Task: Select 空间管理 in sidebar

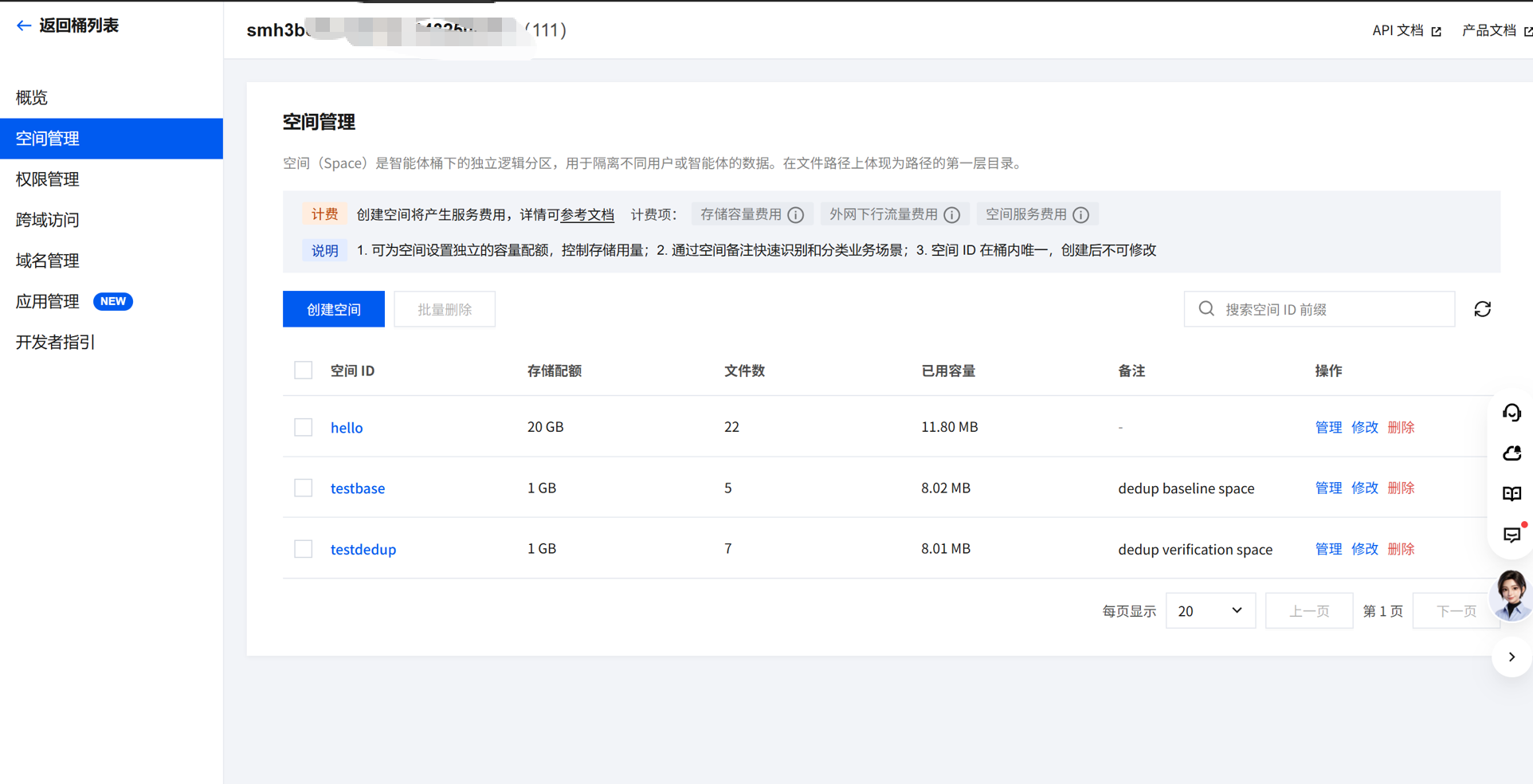Action: (x=112, y=139)
